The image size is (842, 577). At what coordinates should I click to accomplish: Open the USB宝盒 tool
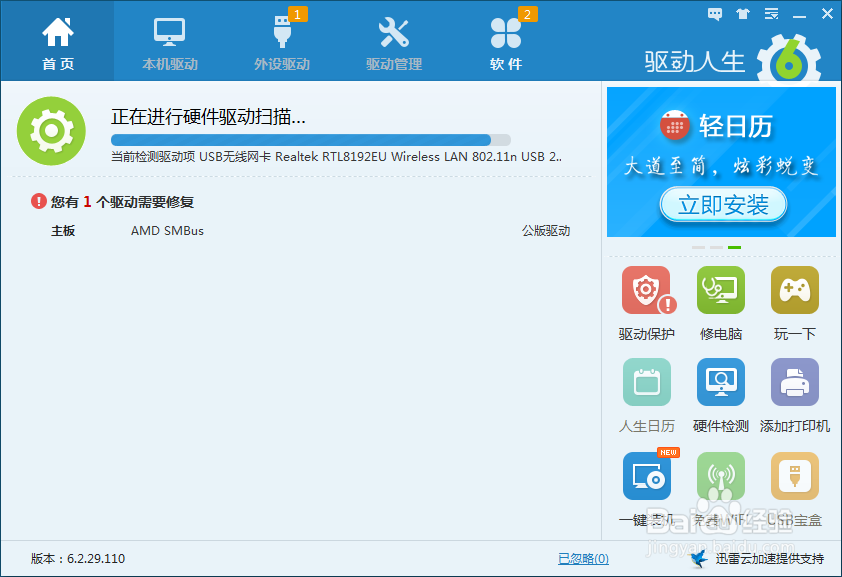pyautogui.click(x=795, y=490)
